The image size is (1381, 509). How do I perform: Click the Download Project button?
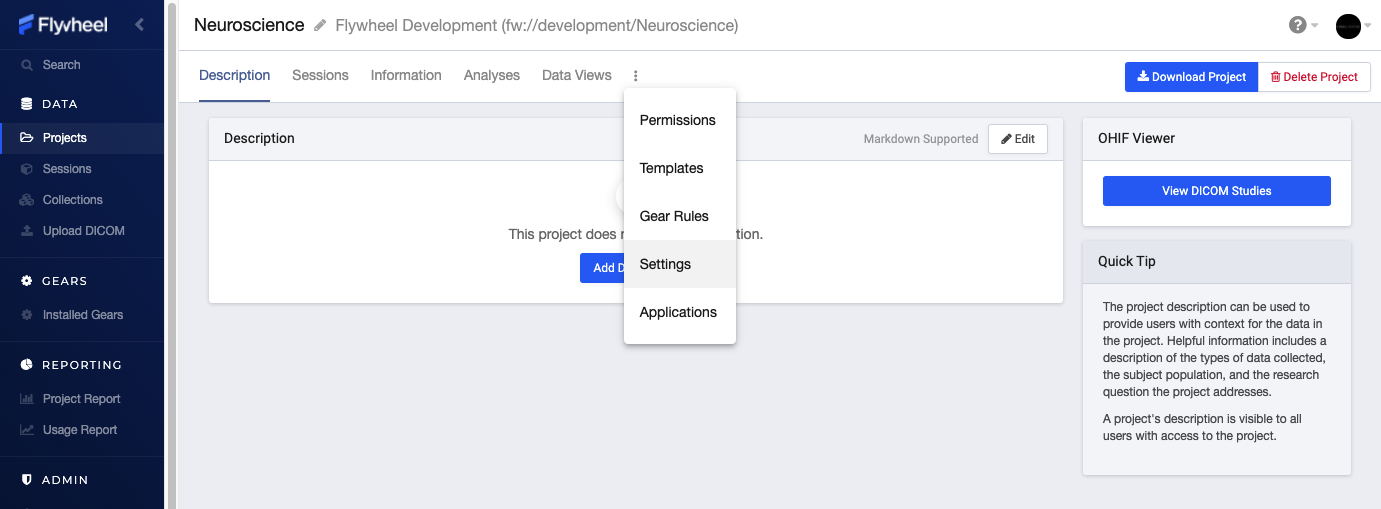point(1191,77)
